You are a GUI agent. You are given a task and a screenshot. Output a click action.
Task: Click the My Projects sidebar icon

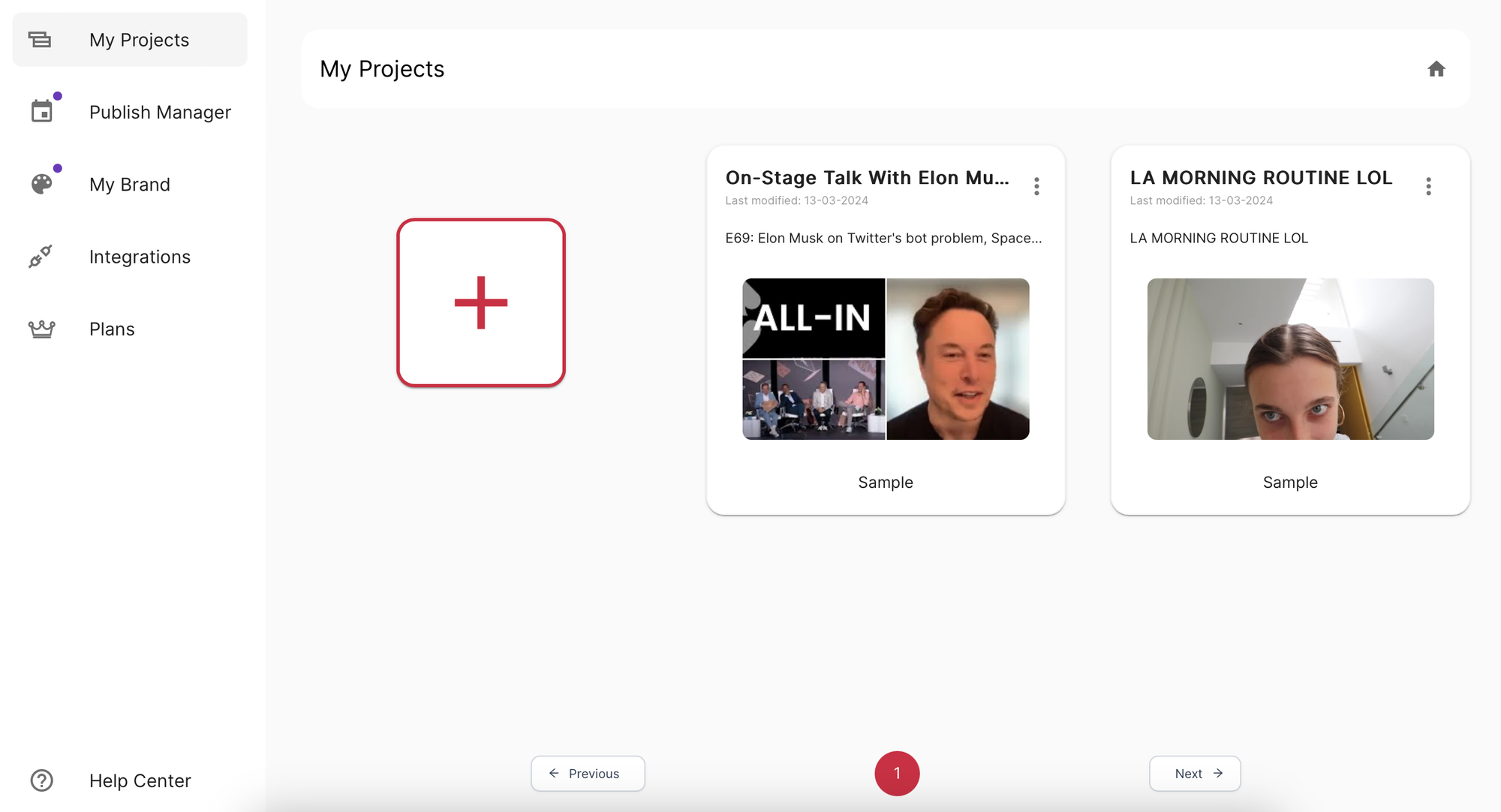pyautogui.click(x=40, y=40)
